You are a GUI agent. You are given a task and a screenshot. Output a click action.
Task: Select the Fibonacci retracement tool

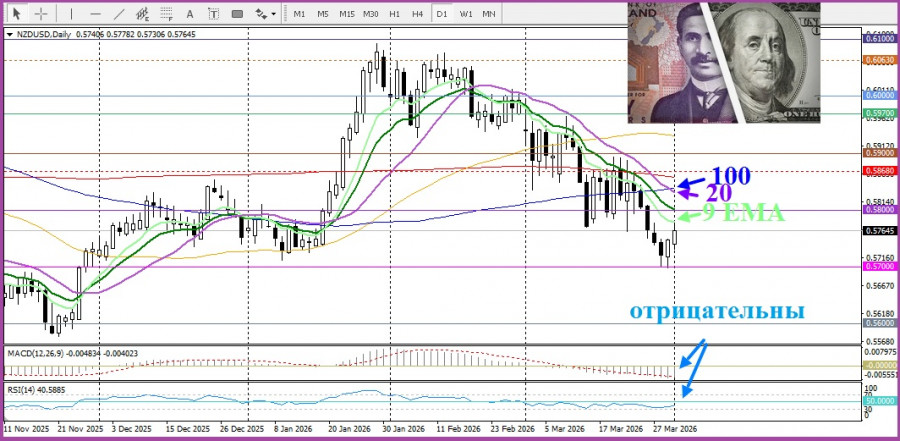166,13
